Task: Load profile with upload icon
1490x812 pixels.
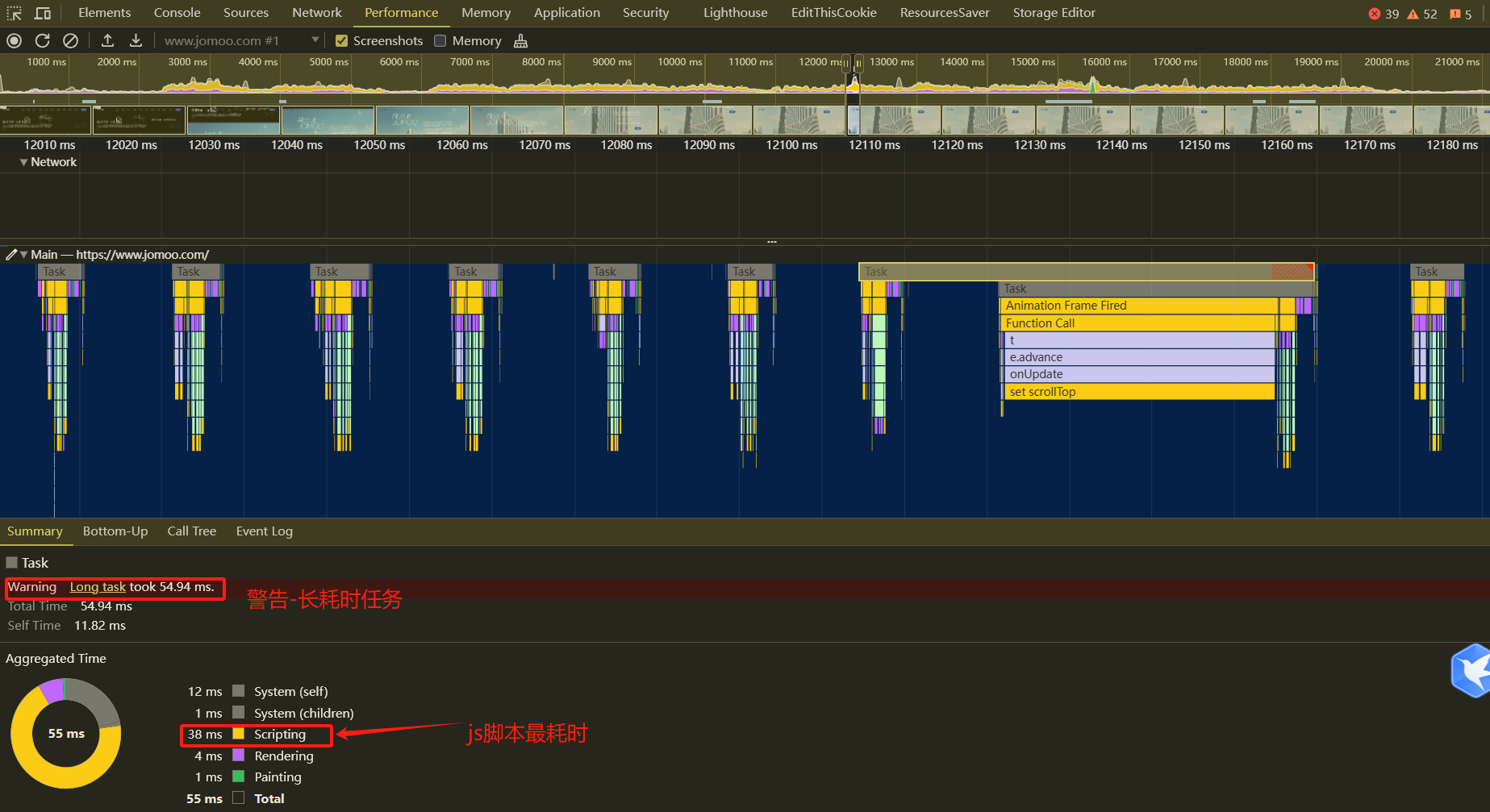Action: 107,40
